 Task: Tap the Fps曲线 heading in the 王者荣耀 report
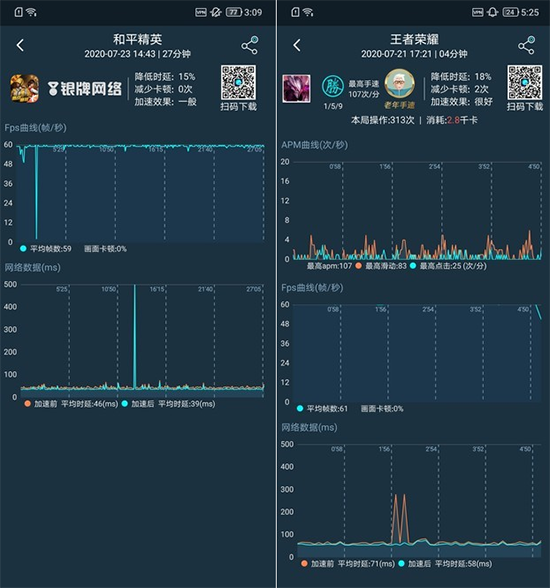(x=312, y=288)
